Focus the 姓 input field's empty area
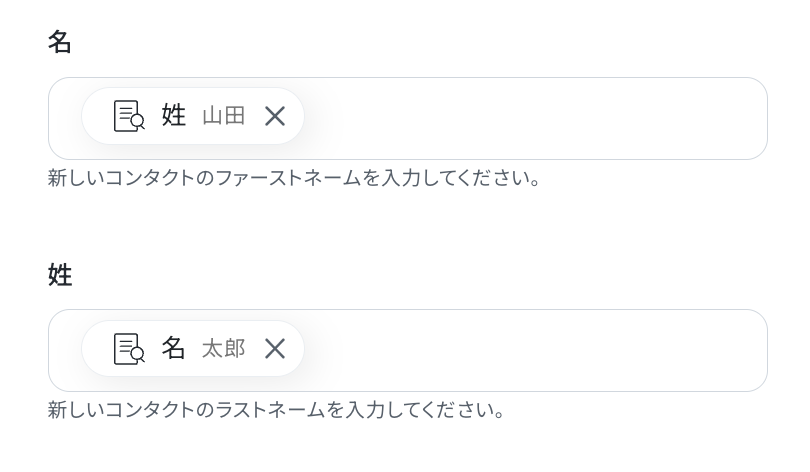810x472 pixels. (530, 350)
